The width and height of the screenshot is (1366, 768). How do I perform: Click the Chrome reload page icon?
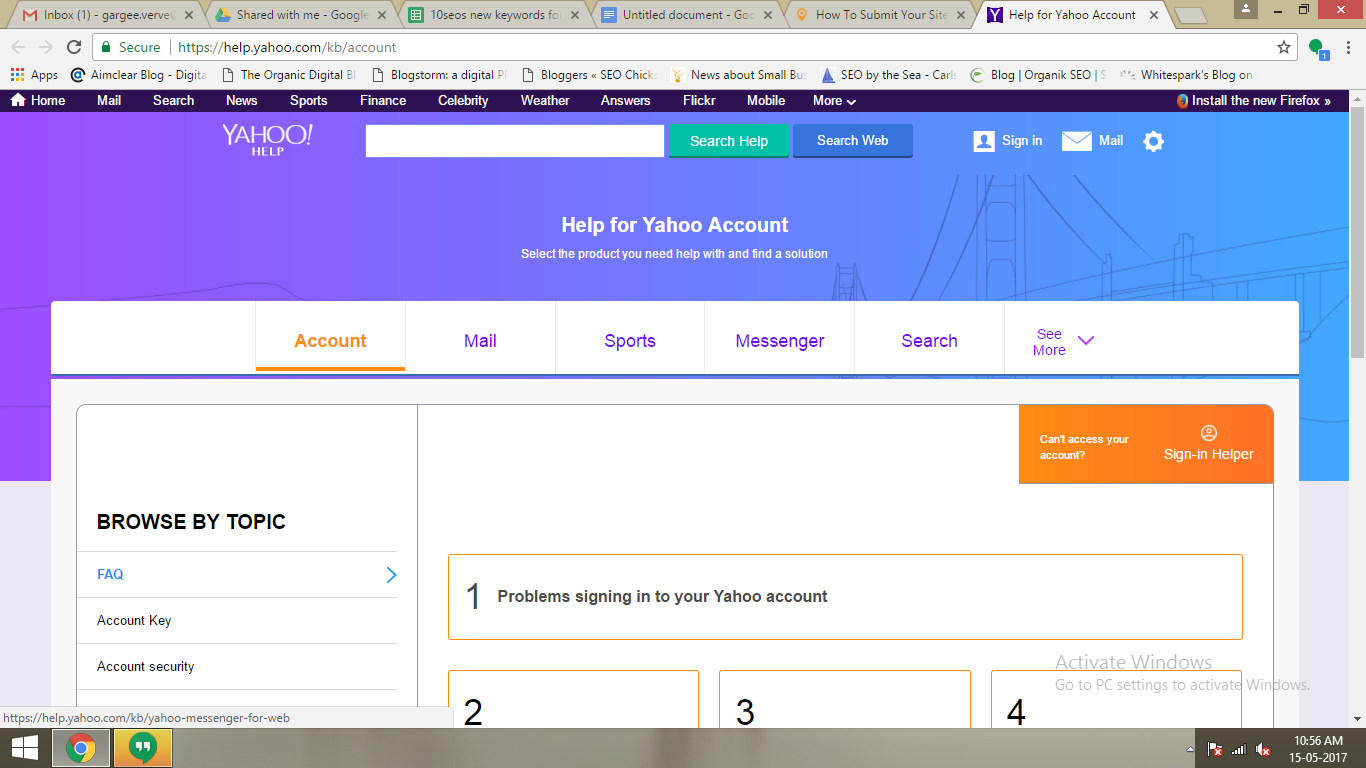(74, 47)
